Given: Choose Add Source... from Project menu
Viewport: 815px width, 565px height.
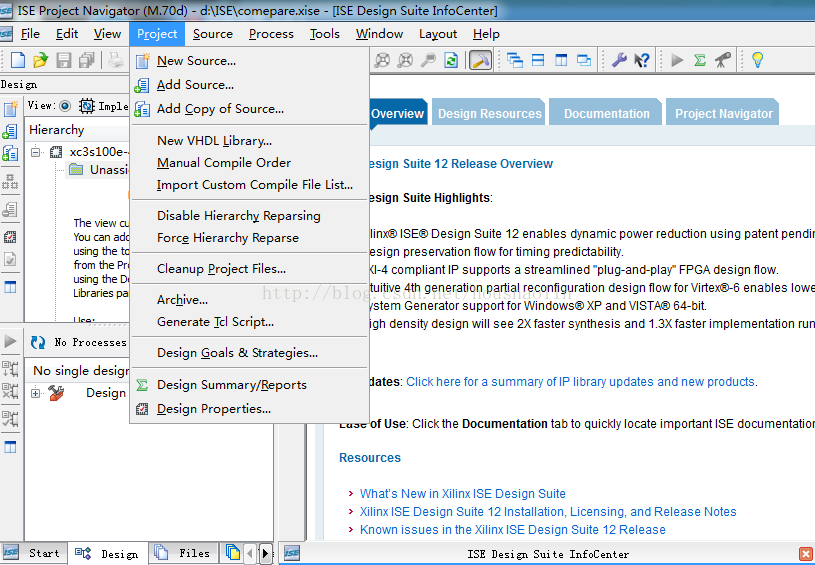Looking at the screenshot, I should click(249, 85).
